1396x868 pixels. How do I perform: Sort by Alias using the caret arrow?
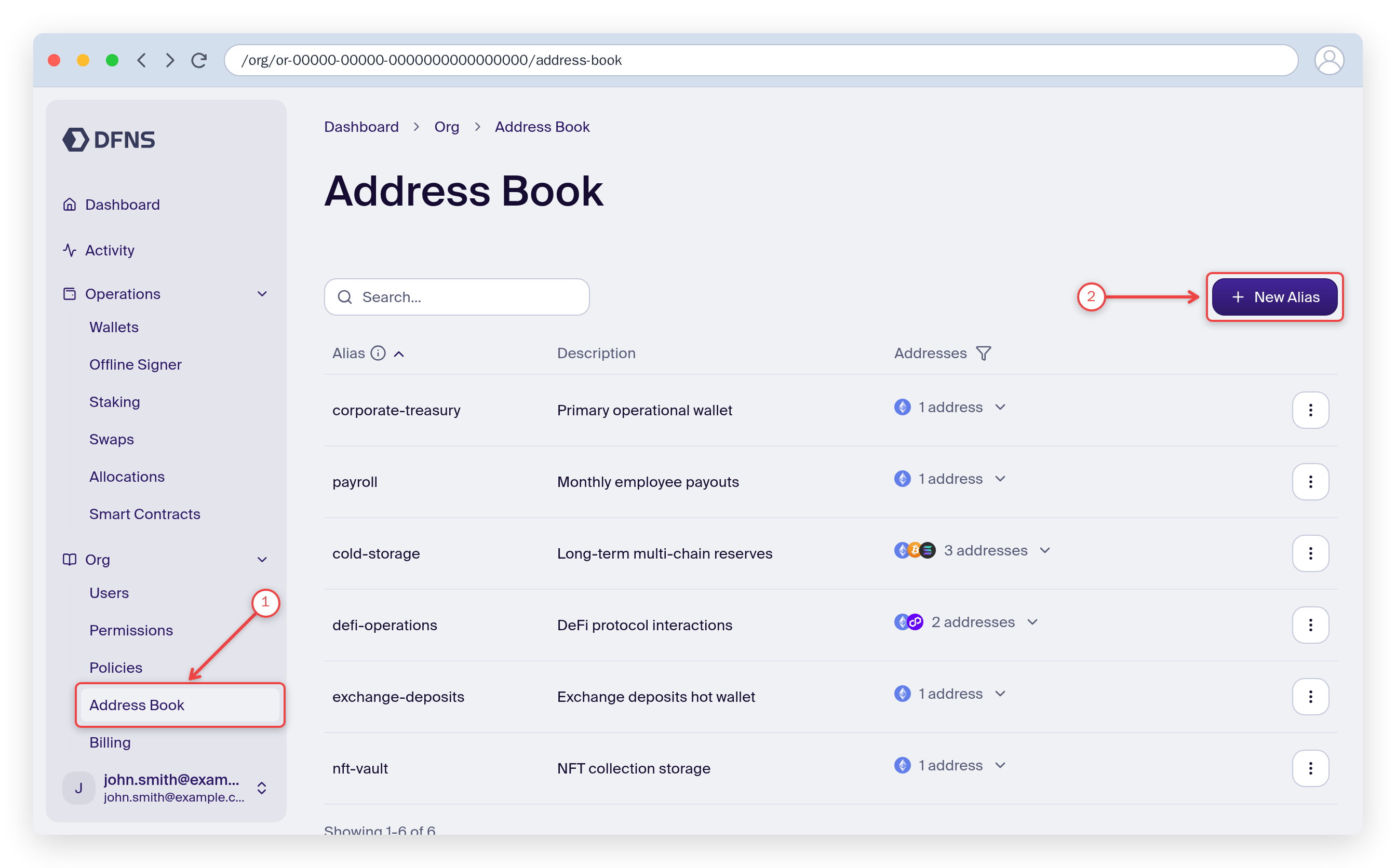point(399,354)
